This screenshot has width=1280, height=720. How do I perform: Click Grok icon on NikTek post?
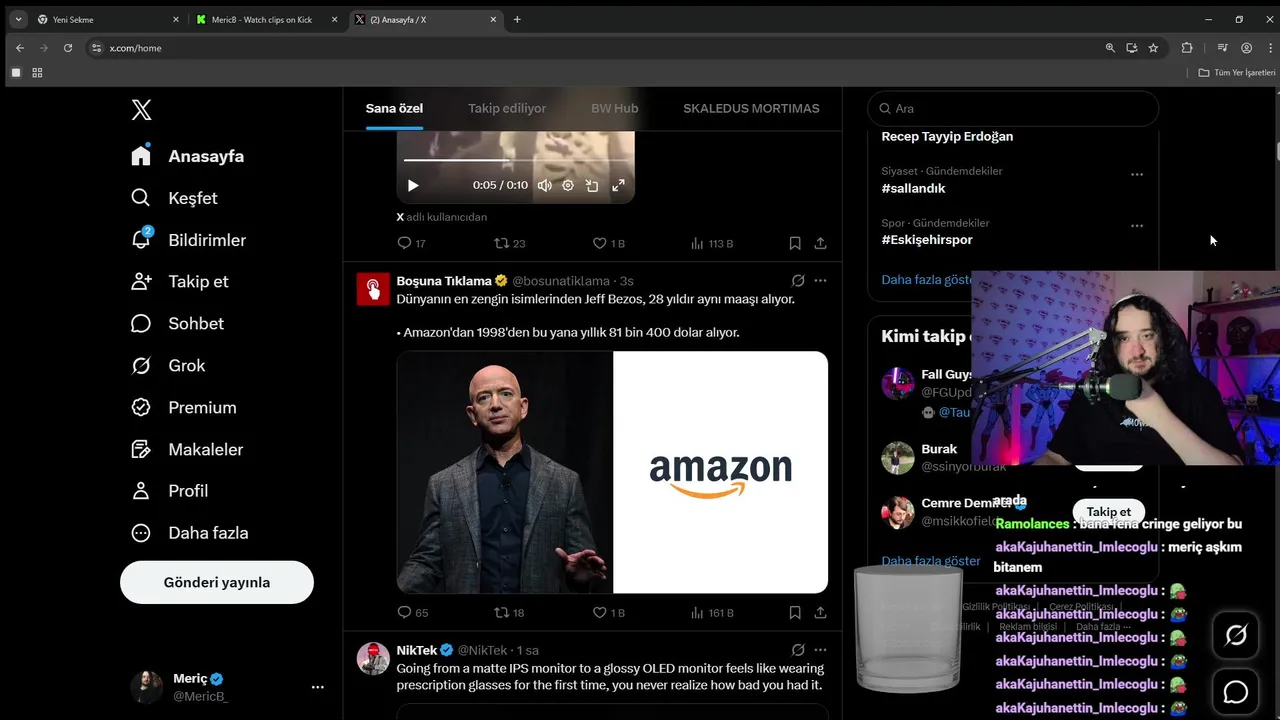[798, 650]
